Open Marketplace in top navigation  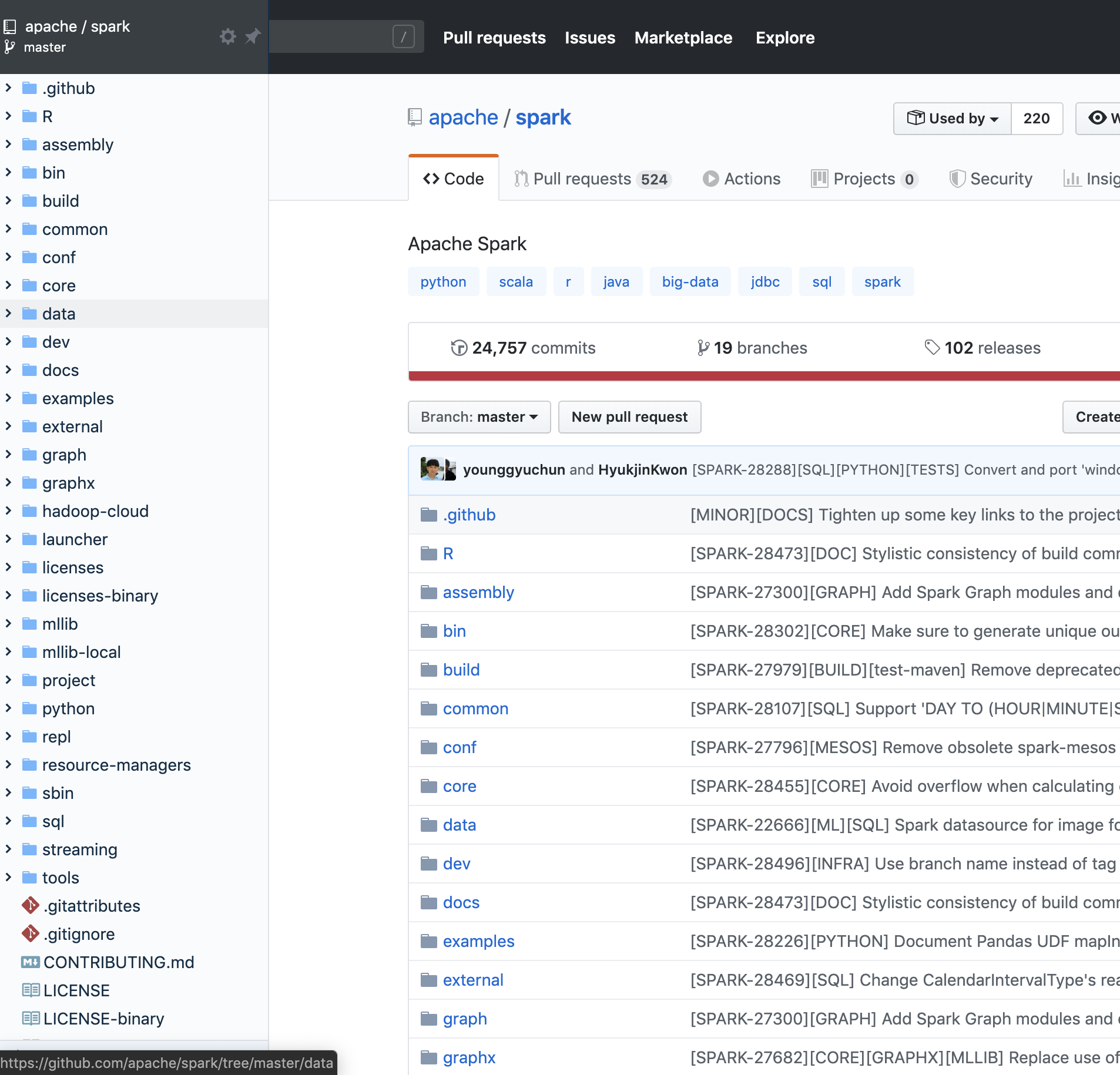pos(683,38)
